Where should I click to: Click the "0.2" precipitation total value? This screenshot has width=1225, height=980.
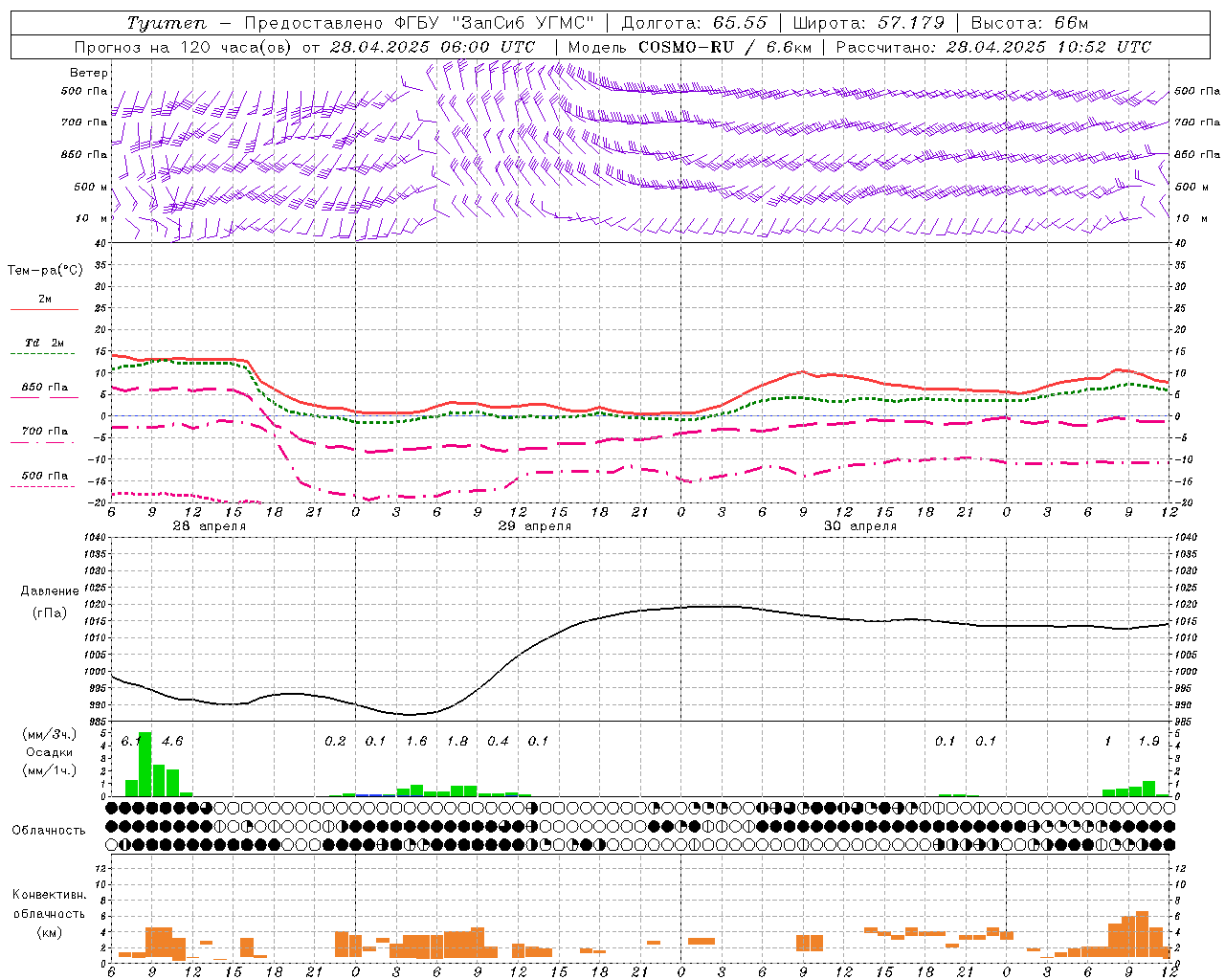[335, 742]
